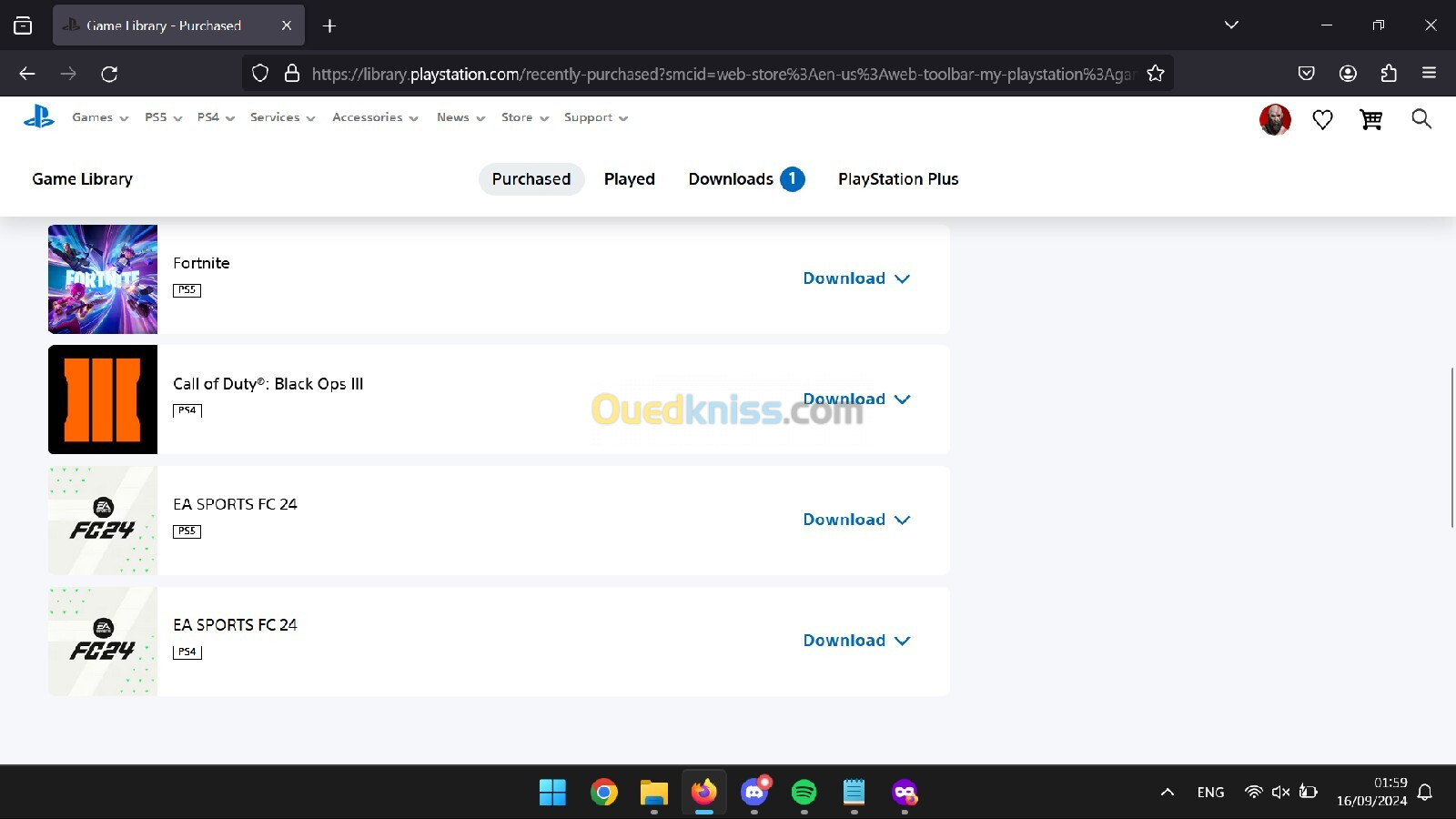Open Notepad from the taskbar

pyautogui.click(x=854, y=793)
